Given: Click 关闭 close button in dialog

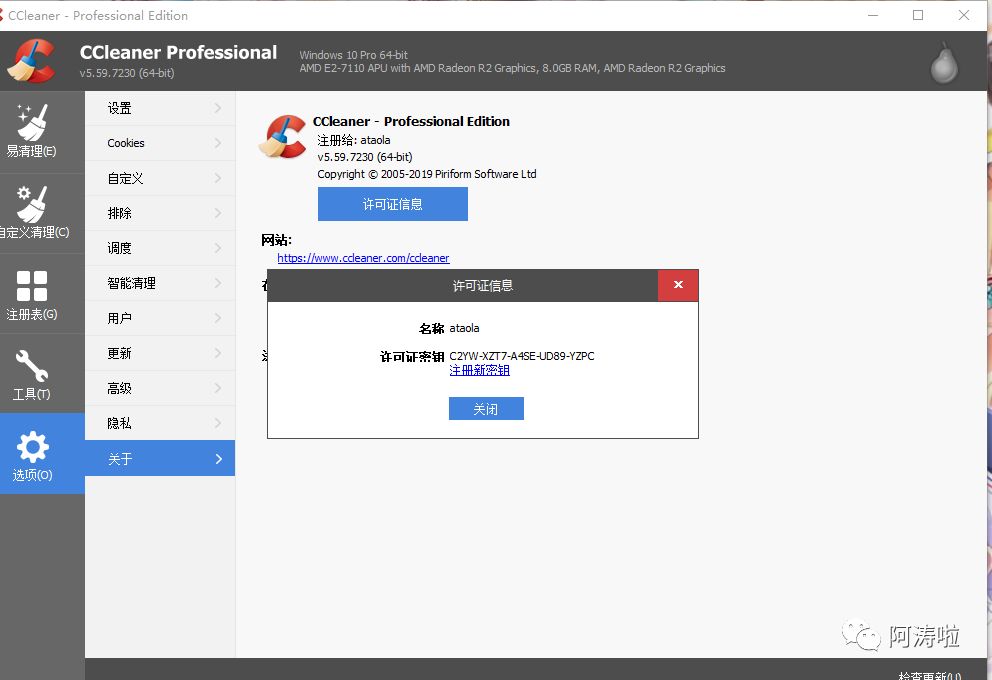Looking at the screenshot, I should click(486, 409).
